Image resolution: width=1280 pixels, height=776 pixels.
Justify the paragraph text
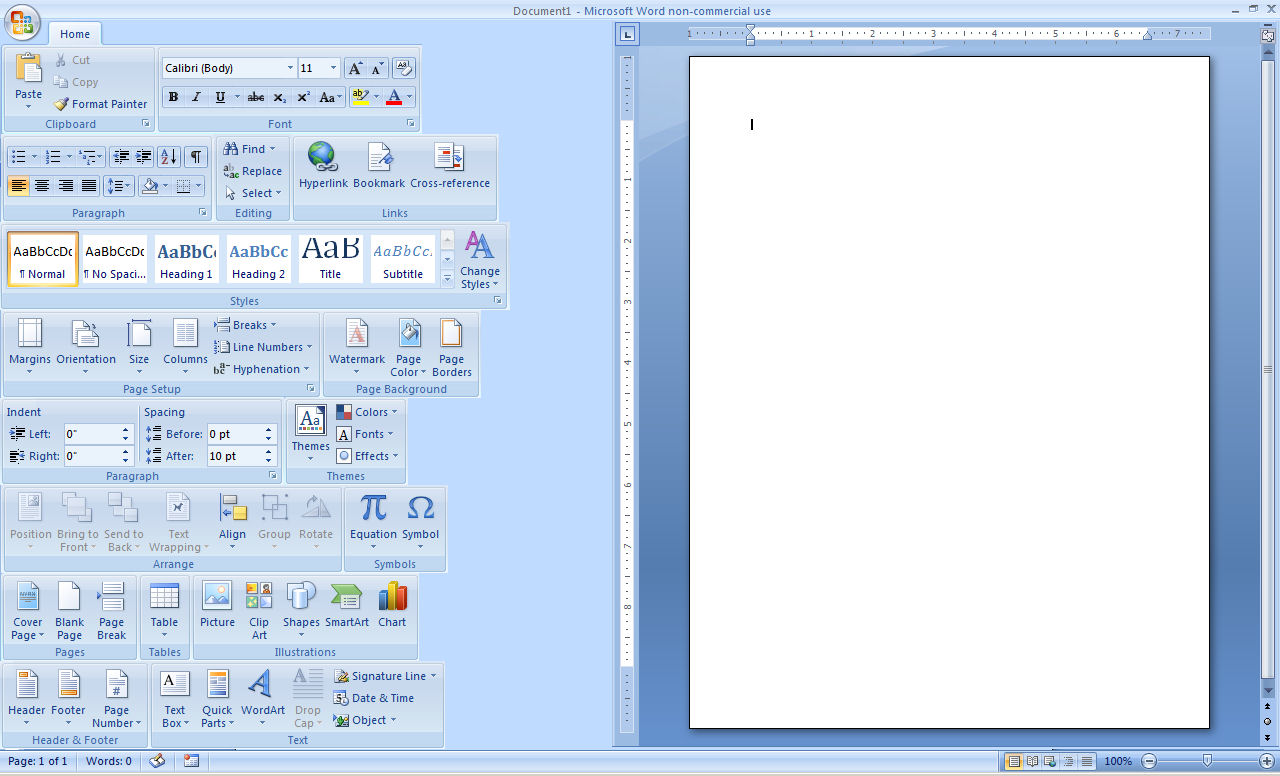click(88, 185)
